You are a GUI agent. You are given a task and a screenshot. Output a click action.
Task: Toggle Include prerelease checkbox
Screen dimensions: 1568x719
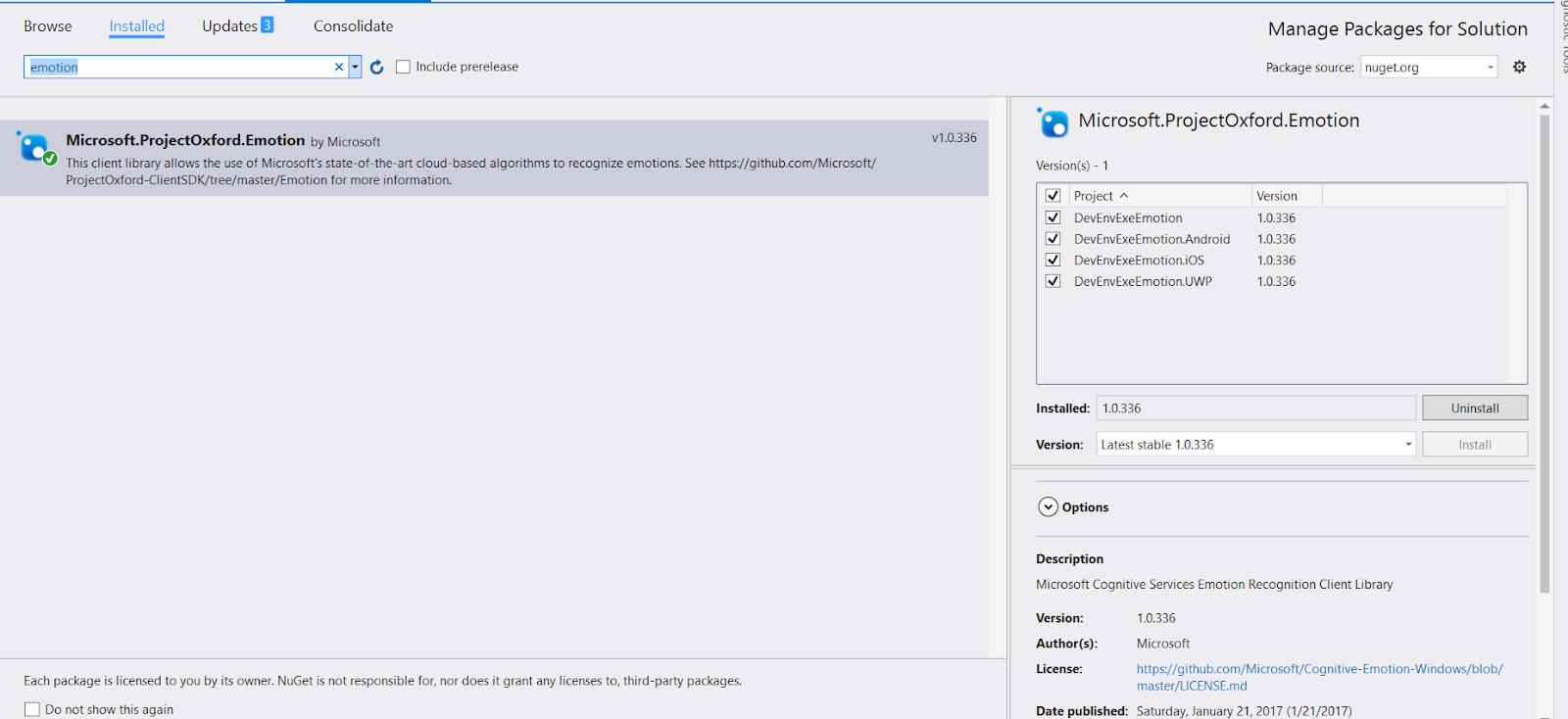click(x=403, y=67)
